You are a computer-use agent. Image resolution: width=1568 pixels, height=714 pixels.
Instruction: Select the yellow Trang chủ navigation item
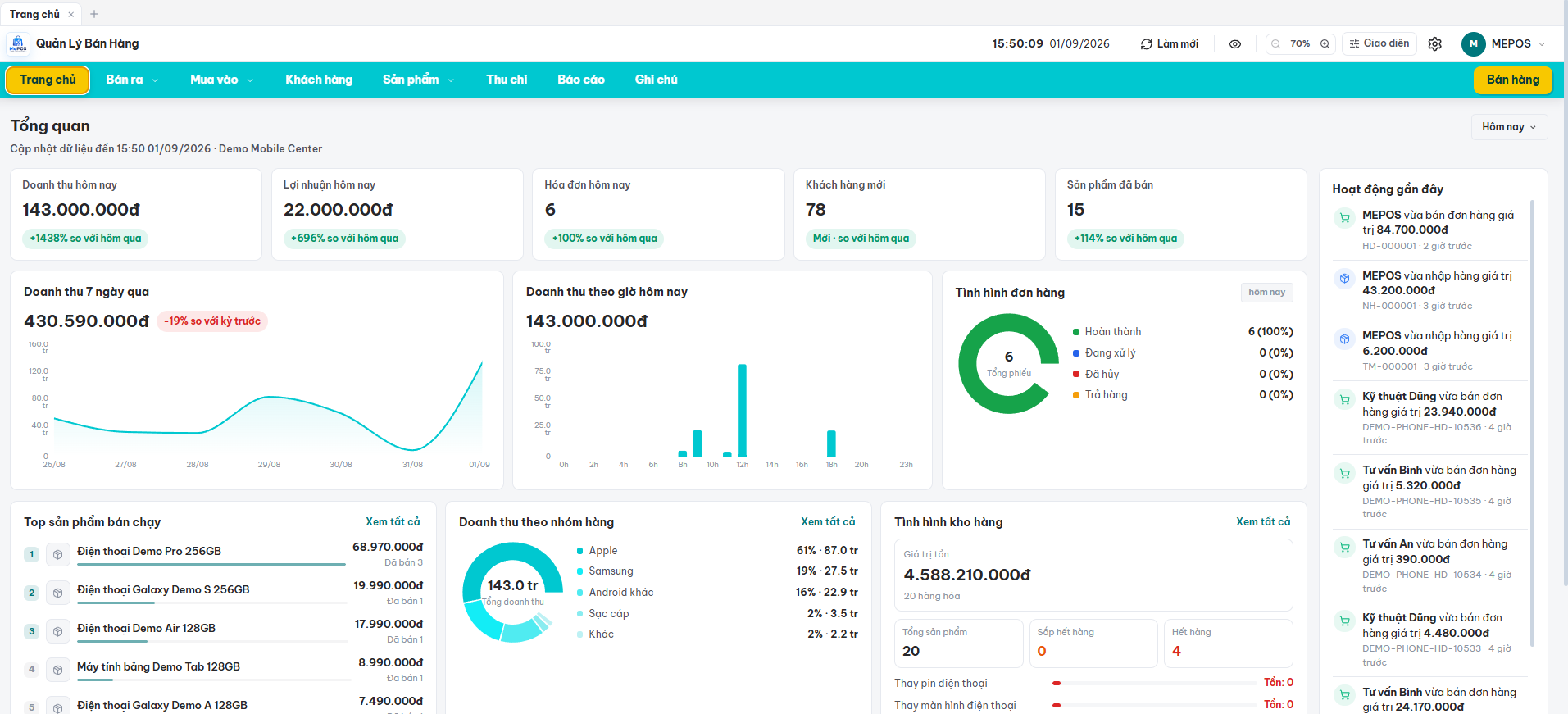point(48,80)
